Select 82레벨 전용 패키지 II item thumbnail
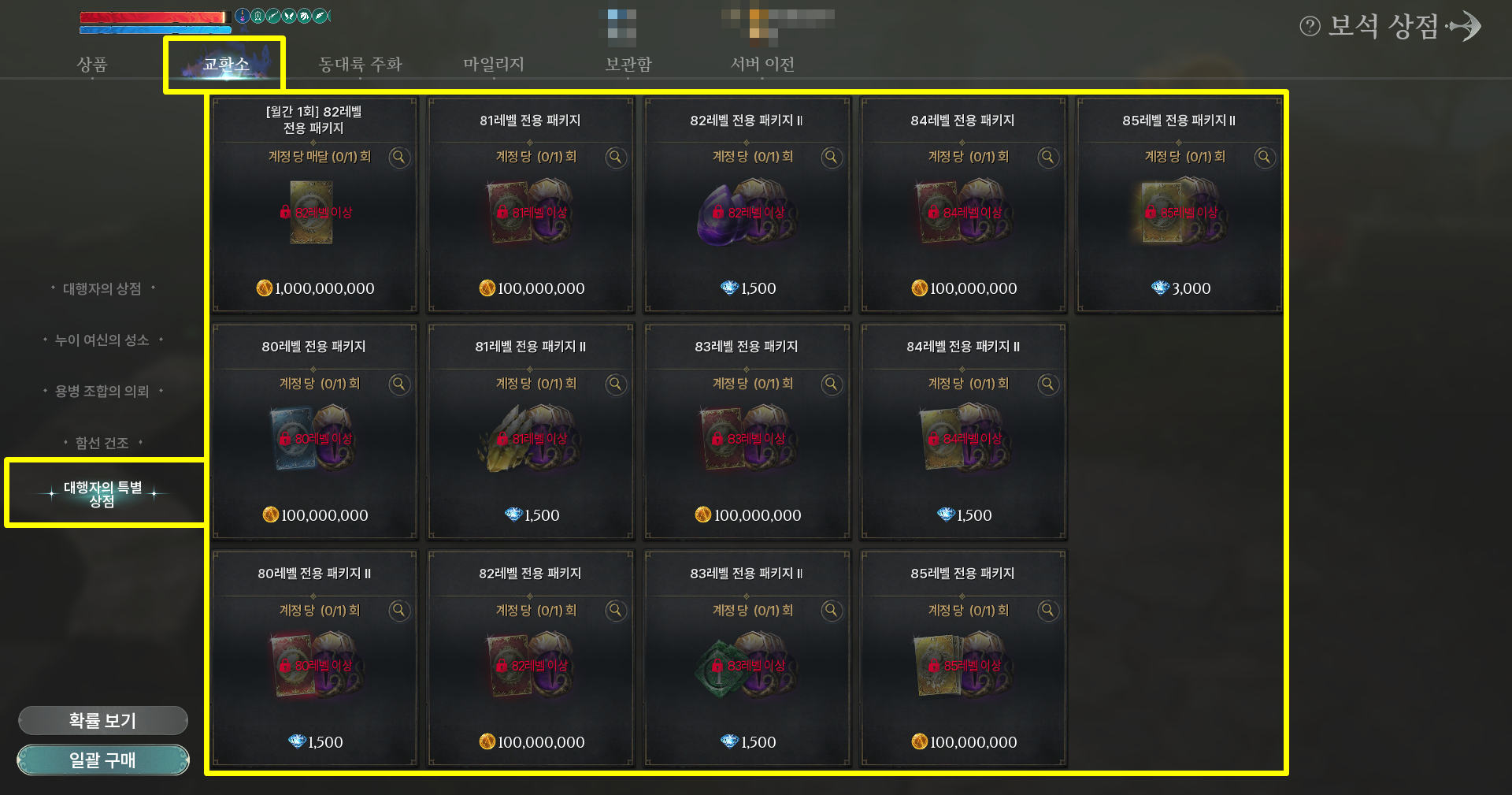This screenshot has width=1512, height=795. (747, 213)
